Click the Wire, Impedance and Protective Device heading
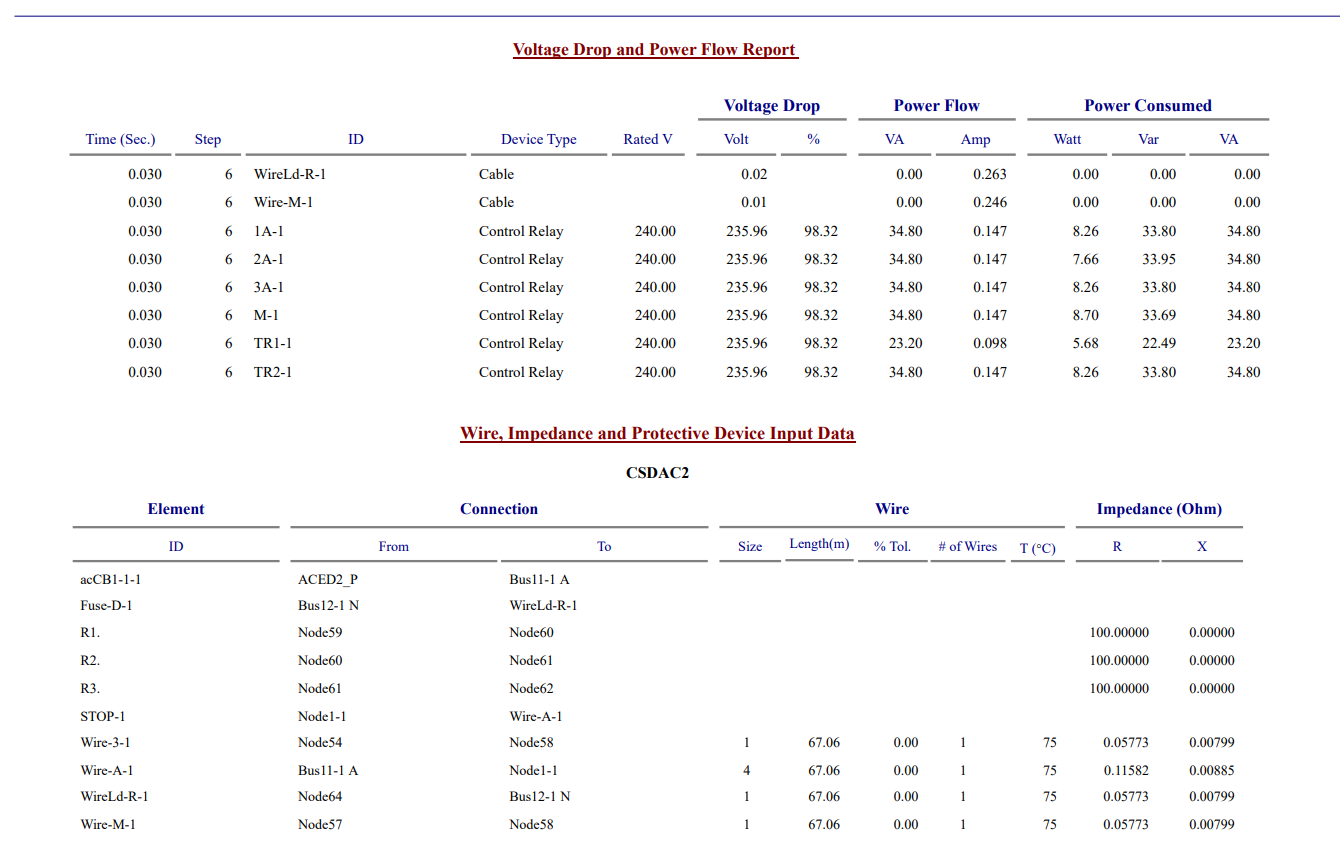The image size is (1340, 860). coord(657,434)
